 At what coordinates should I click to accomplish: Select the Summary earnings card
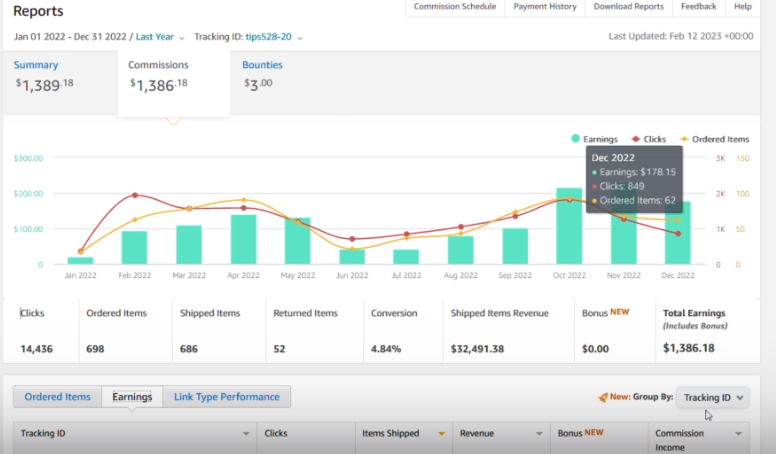pyautogui.click(x=59, y=82)
